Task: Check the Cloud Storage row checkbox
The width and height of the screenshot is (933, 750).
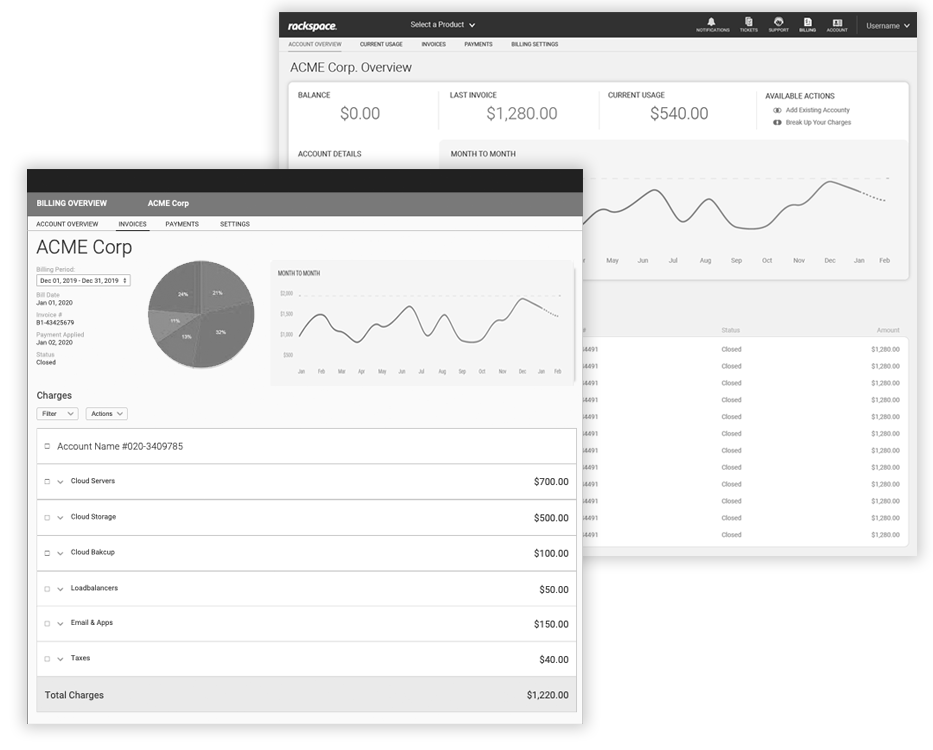Action: tap(47, 517)
